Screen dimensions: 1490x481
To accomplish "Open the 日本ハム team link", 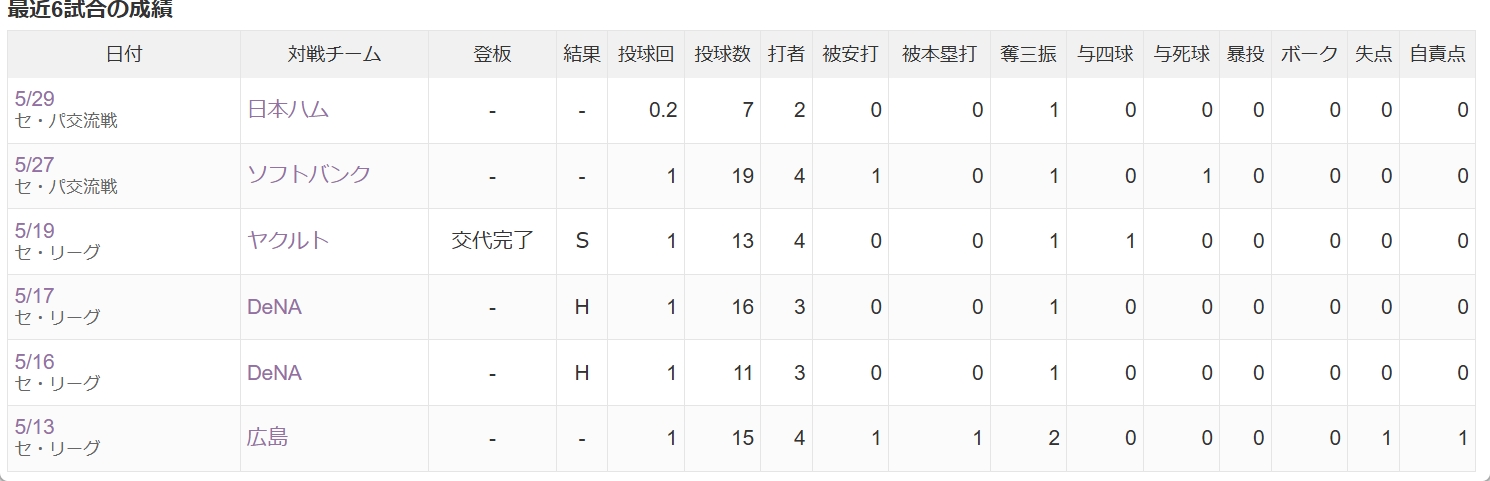I will pyautogui.click(x=288, y=109).
